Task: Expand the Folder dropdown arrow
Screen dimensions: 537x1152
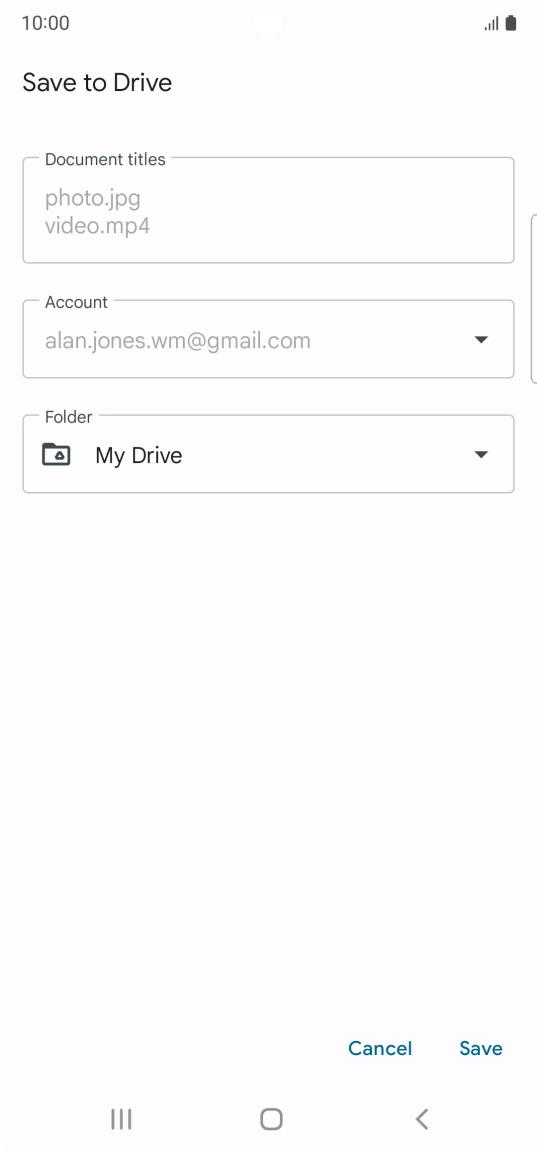Action: [481, 454]
